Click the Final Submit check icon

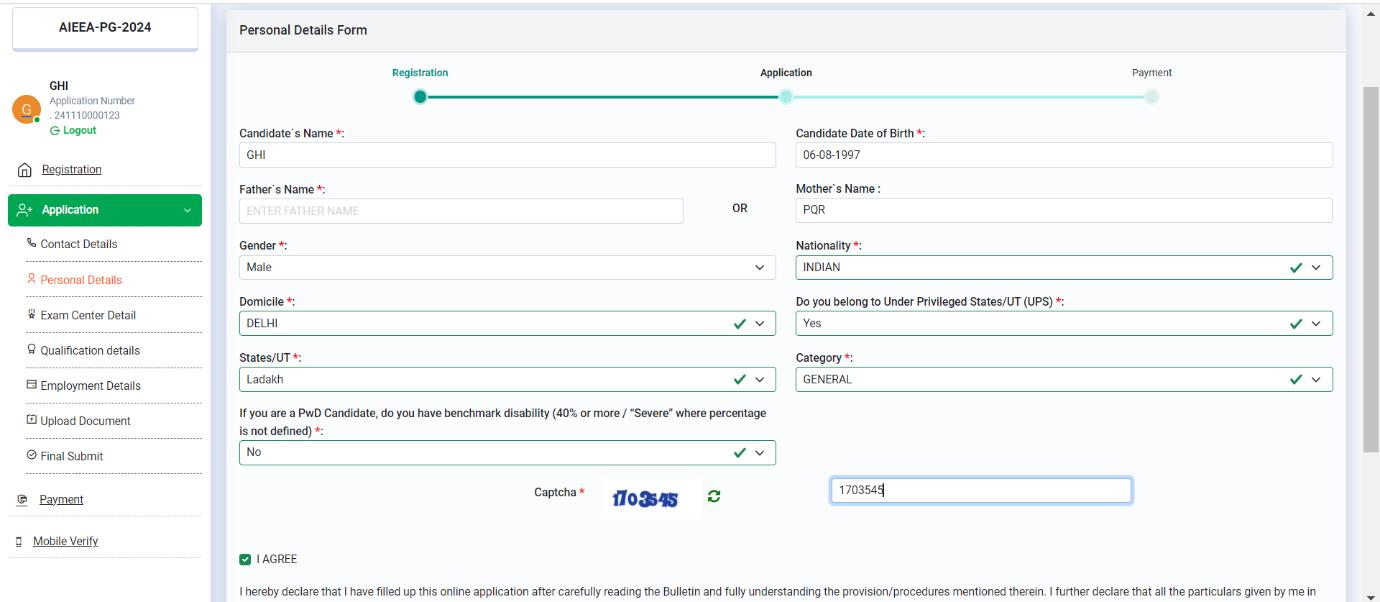click(x=32, y=456)
